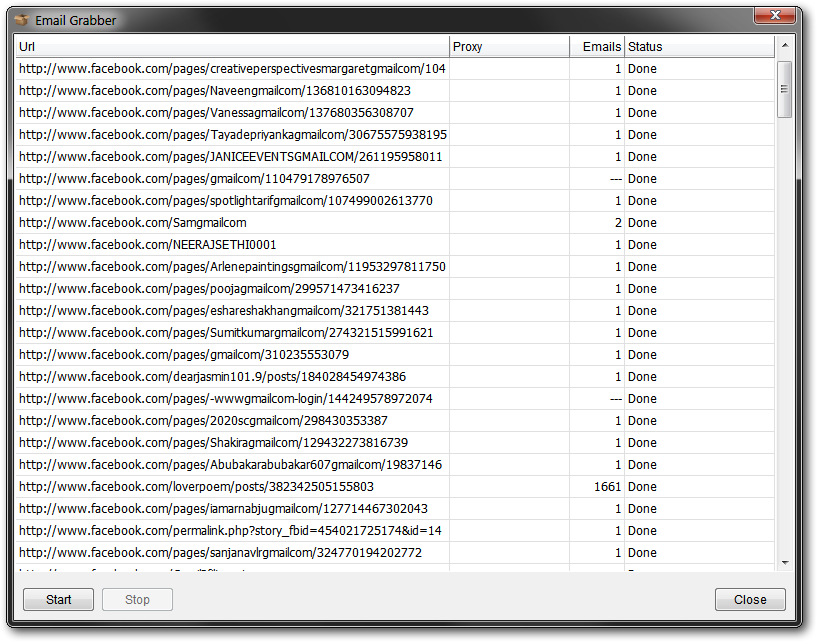Select the Vanessagmailcom URL row
This screenshot has height=642, width=817.
[x=395, y=113]
